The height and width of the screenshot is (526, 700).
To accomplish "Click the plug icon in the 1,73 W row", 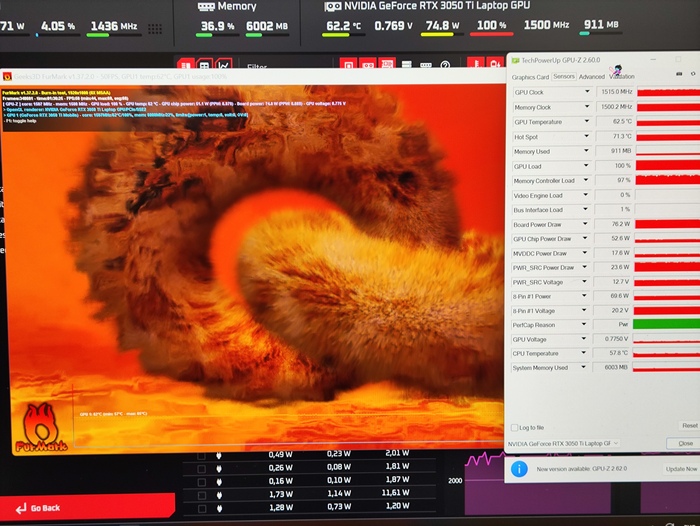I will (219, 495).
